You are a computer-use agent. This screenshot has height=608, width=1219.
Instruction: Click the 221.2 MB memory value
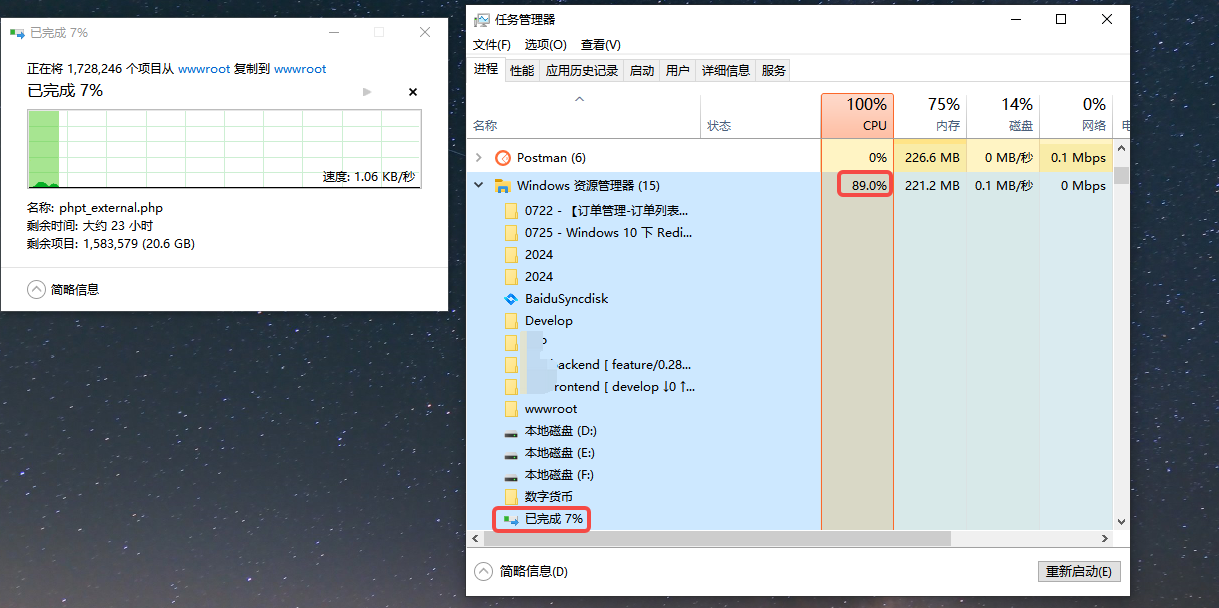932,186
